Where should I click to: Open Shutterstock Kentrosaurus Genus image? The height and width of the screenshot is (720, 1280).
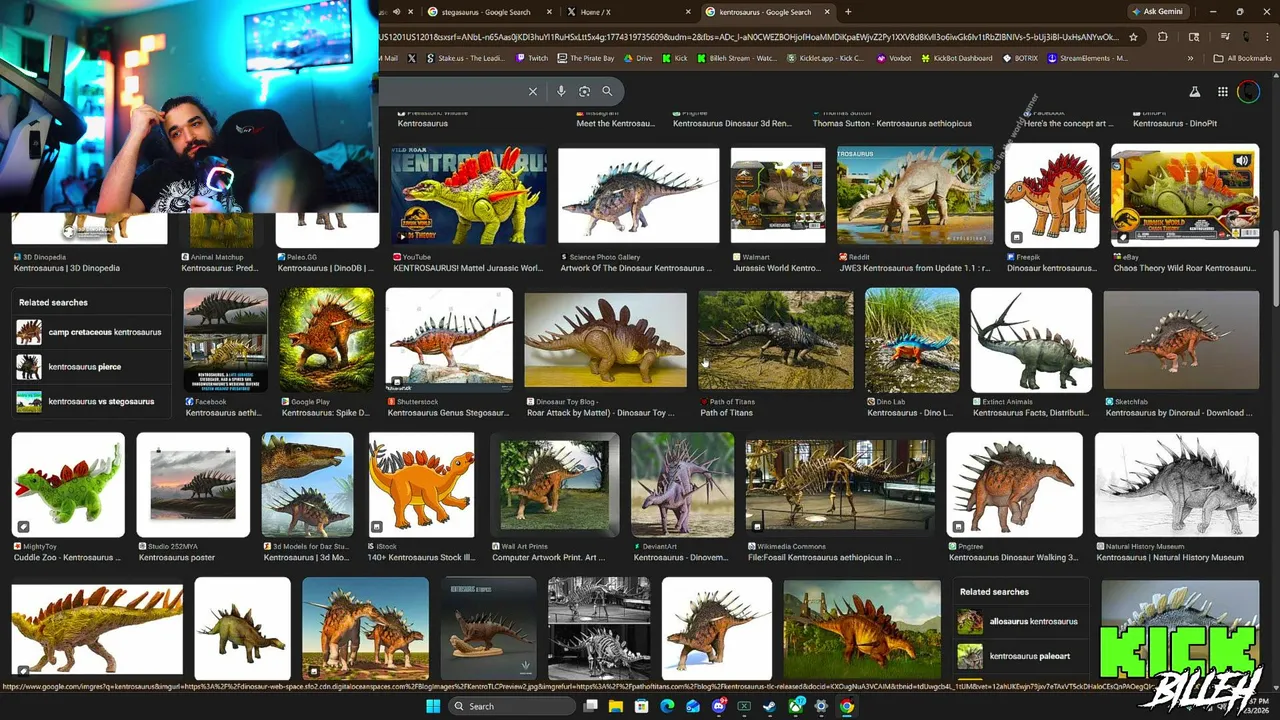449,340
